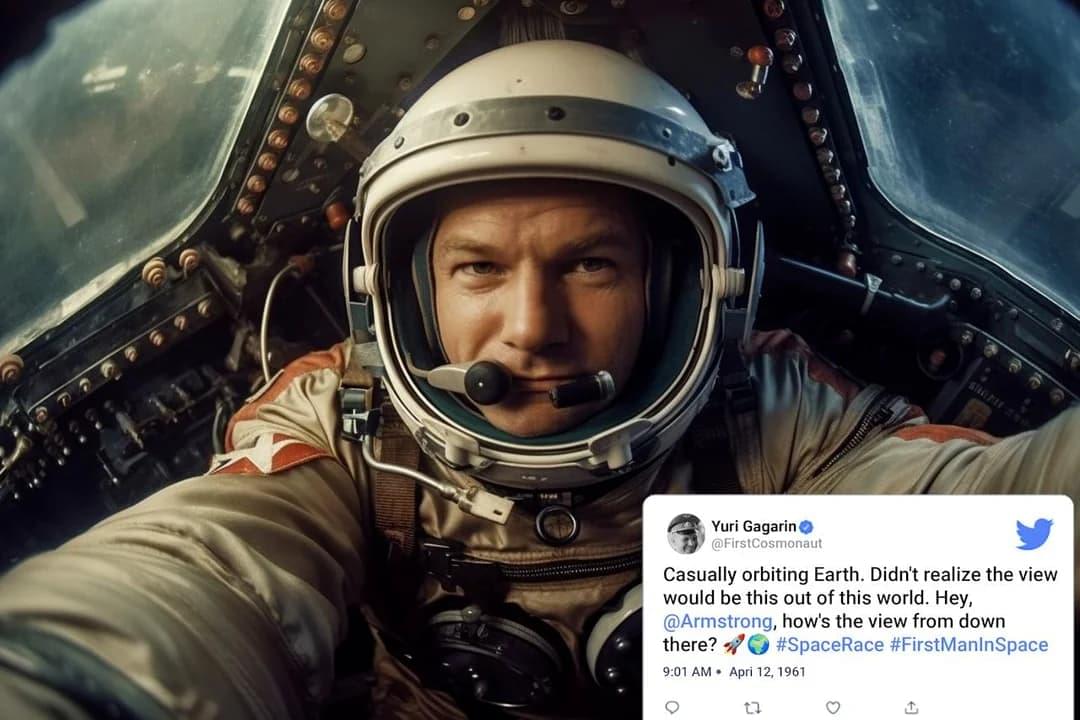Click the white star shoulder patch
This screenshot has width=1080, height=720.
[265, 455]
